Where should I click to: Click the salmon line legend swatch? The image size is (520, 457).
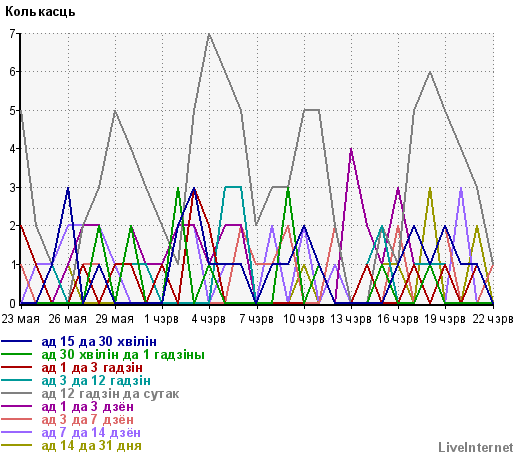[17, 419]
